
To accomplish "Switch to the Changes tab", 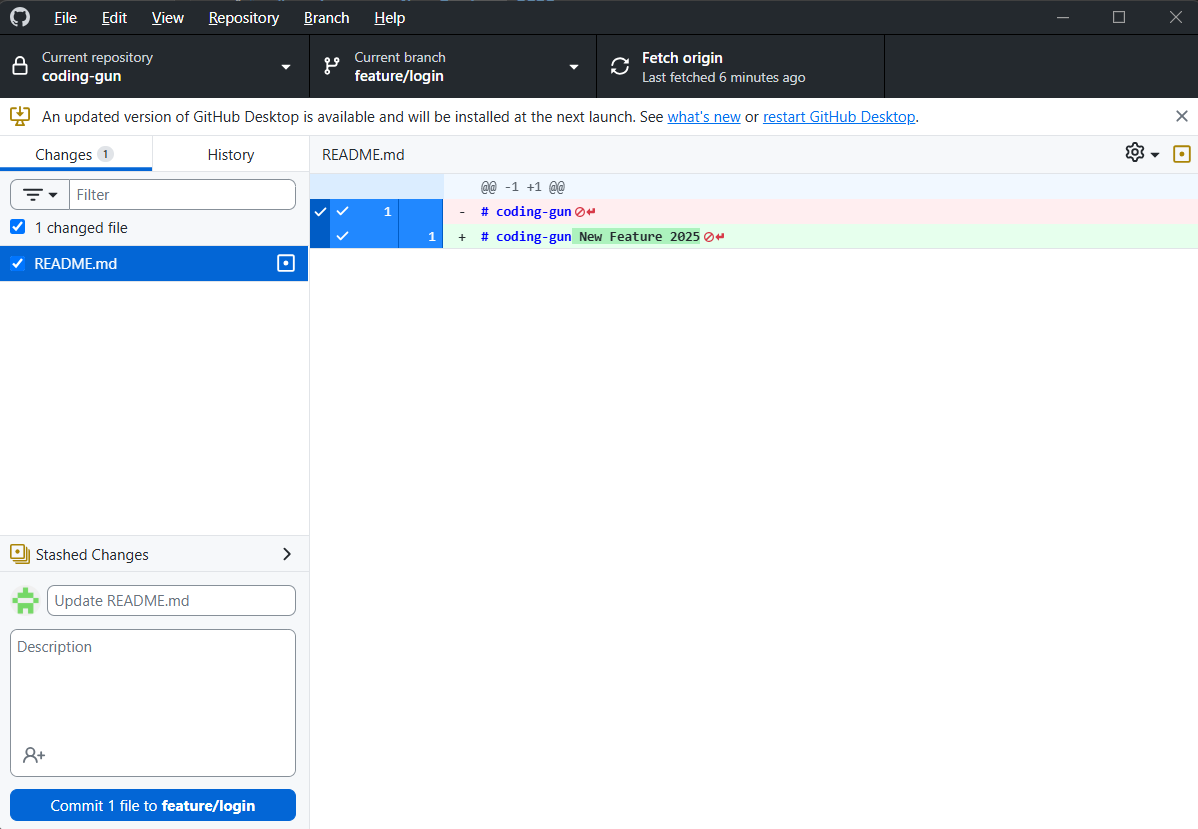I will [x=76, y=154].
